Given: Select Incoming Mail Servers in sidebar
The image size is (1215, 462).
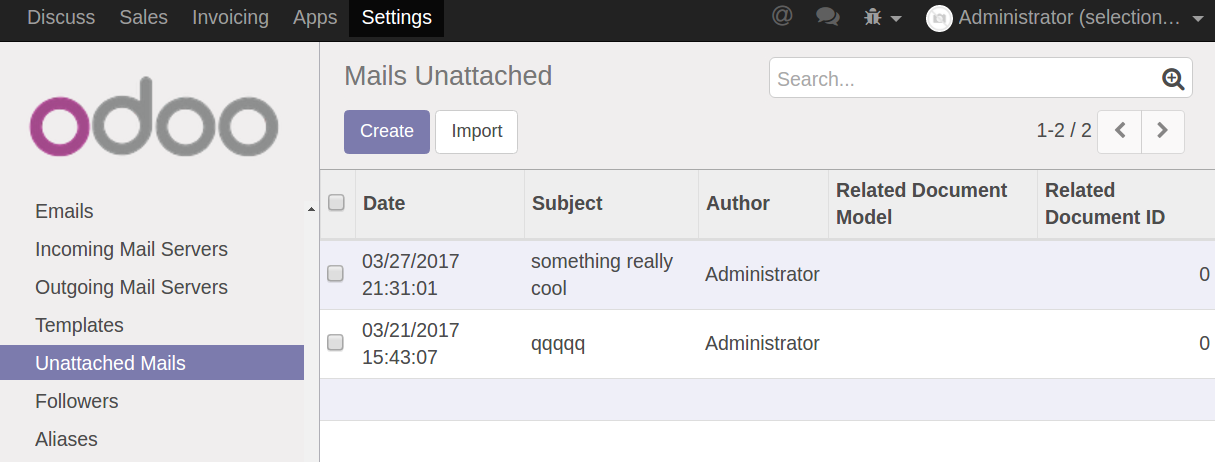Looking at the screenshot, I should click(131, 249).
